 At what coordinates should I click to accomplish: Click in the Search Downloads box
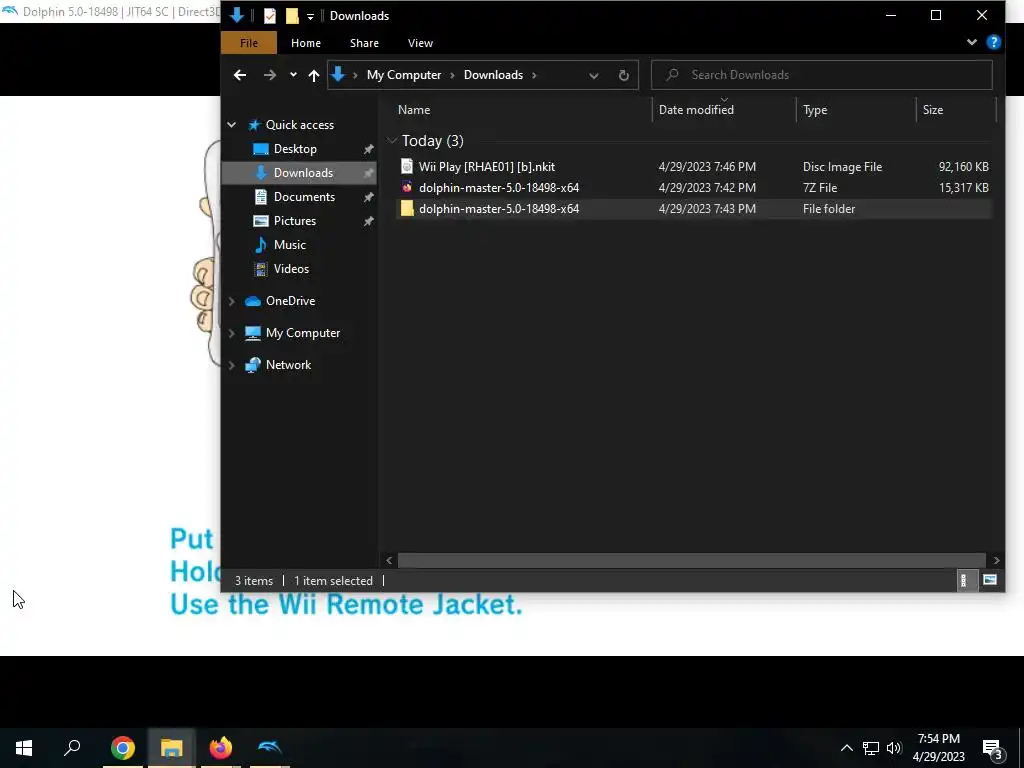[822, 75]
